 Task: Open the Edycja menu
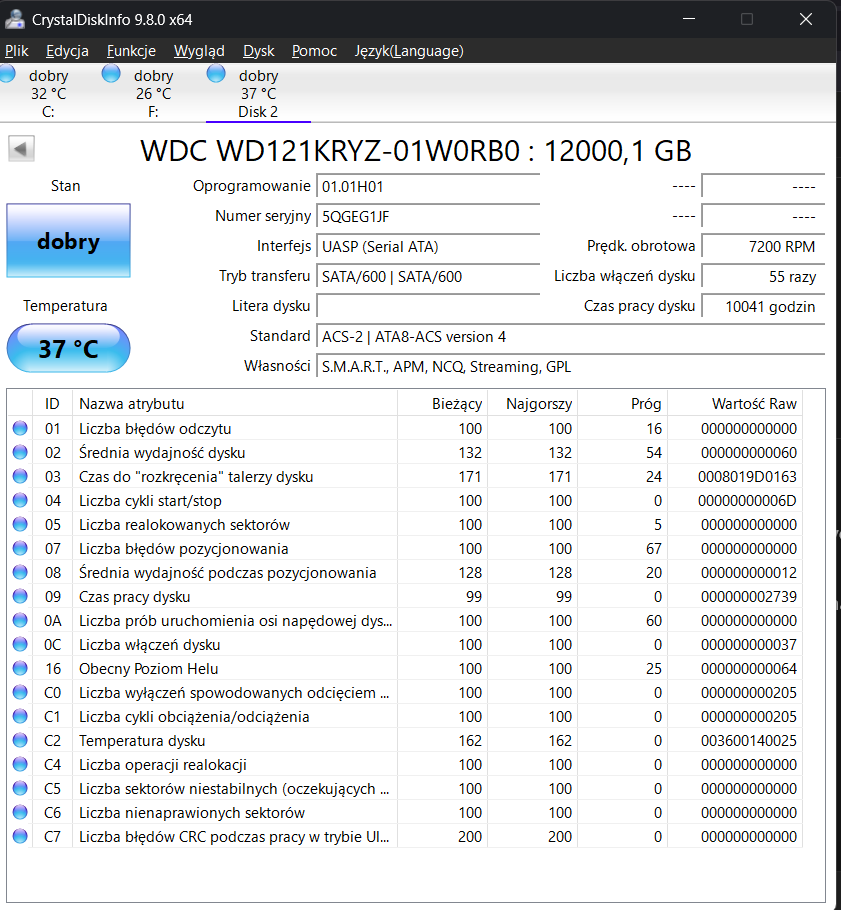point(67,51)
